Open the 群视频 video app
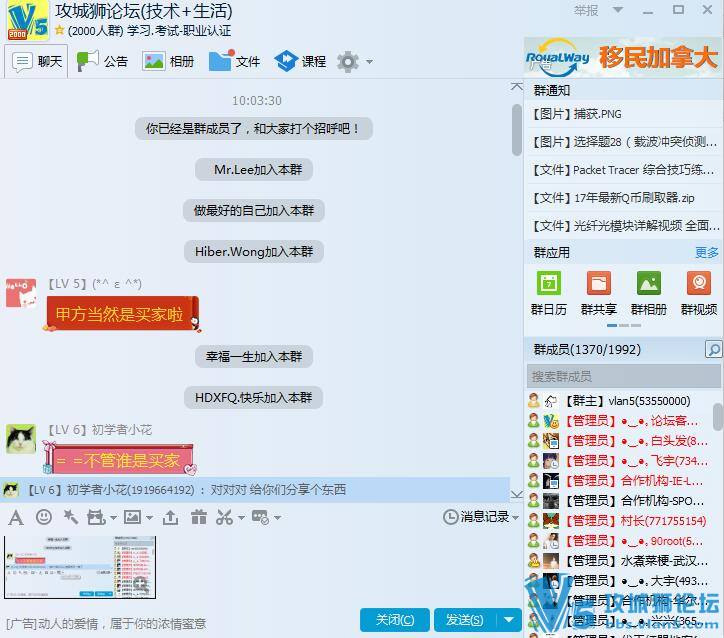 [x=699, y=293]
